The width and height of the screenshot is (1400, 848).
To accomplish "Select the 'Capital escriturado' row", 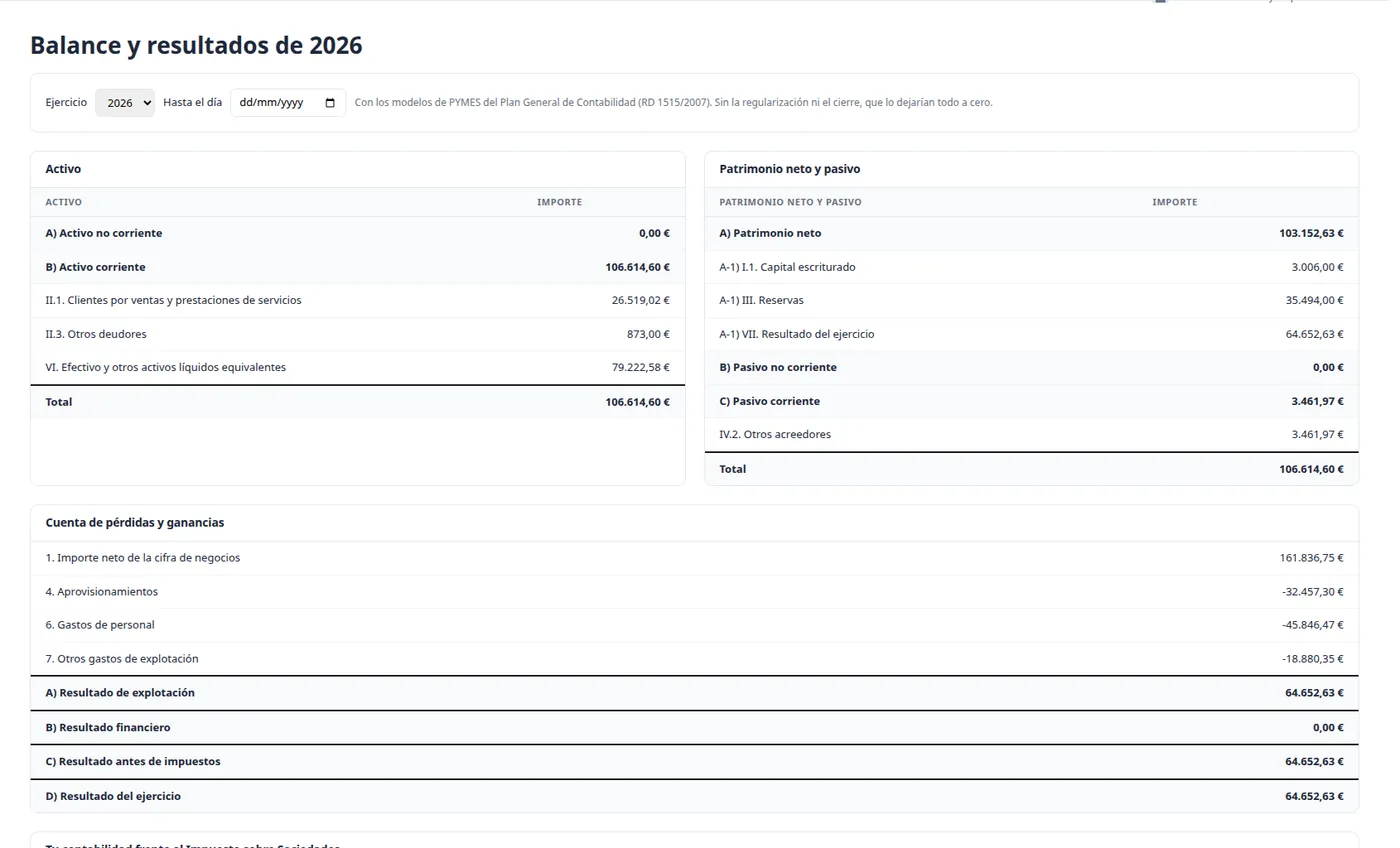I will [1032, 267].
